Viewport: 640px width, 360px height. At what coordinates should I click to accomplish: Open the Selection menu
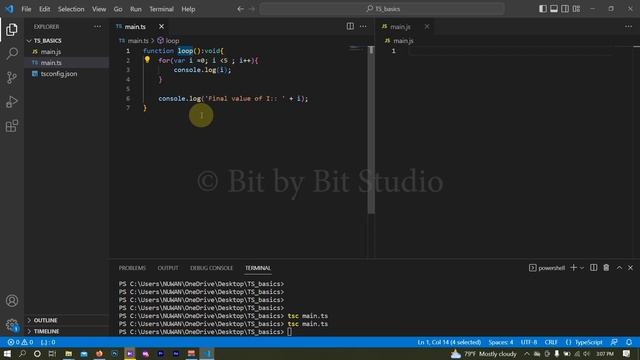tap(71, 9)
